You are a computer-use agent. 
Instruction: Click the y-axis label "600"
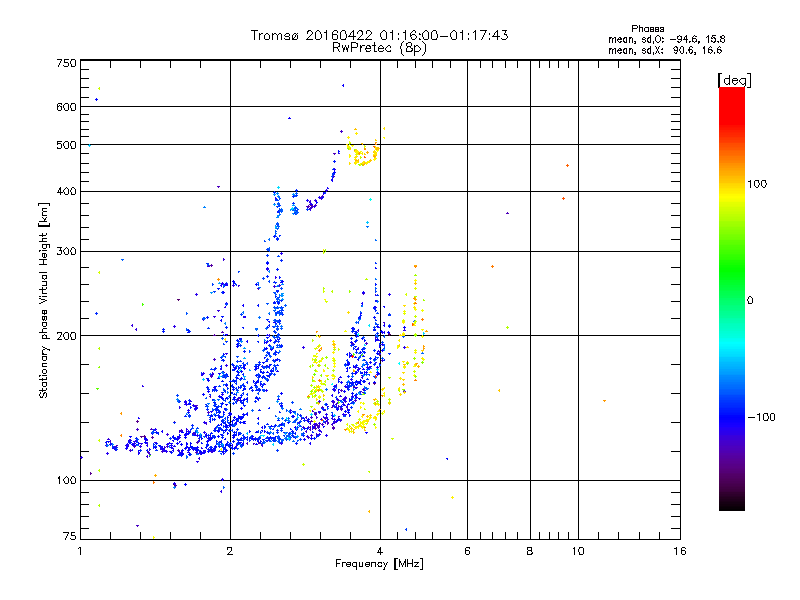click(x=66, y=107)
